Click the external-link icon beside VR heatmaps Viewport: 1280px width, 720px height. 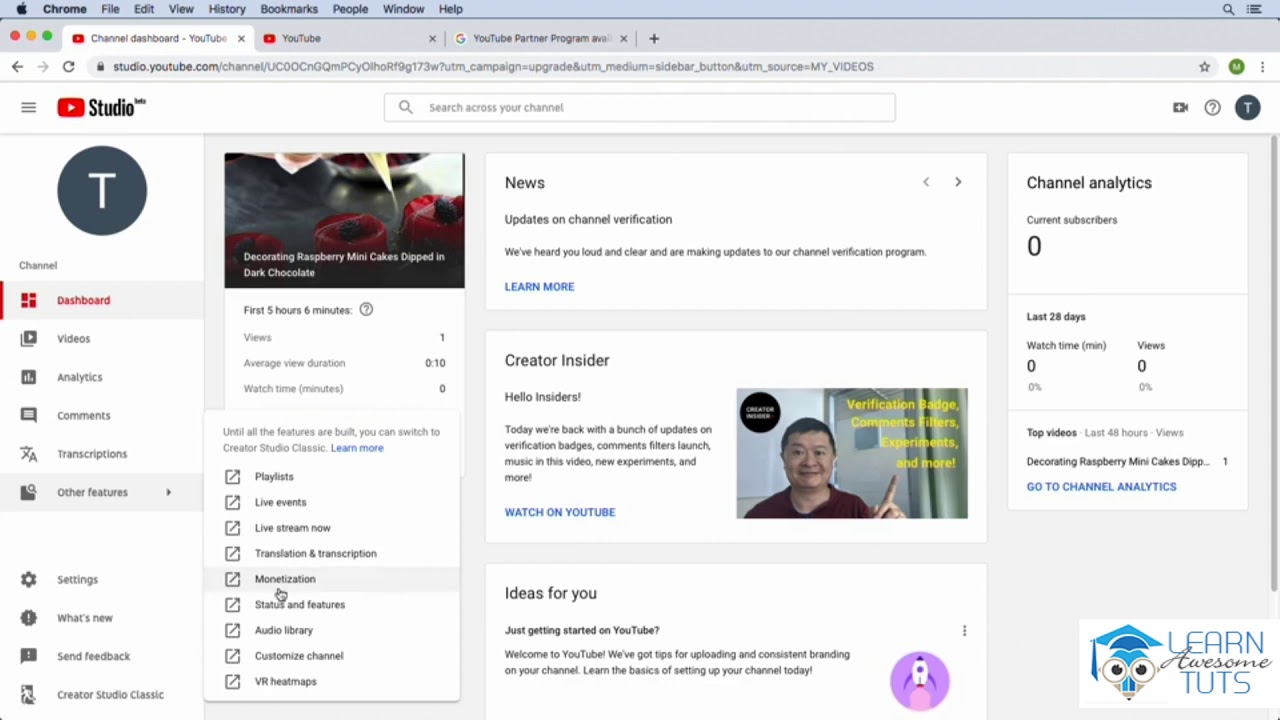pos(232,681)
